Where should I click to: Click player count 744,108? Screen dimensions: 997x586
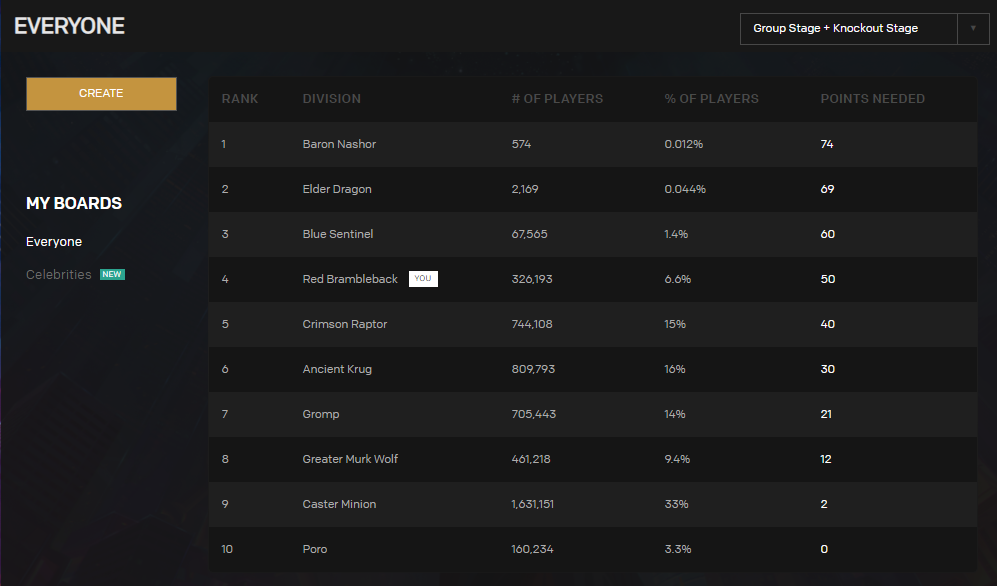pyautogui.click(x=532, y=324)
